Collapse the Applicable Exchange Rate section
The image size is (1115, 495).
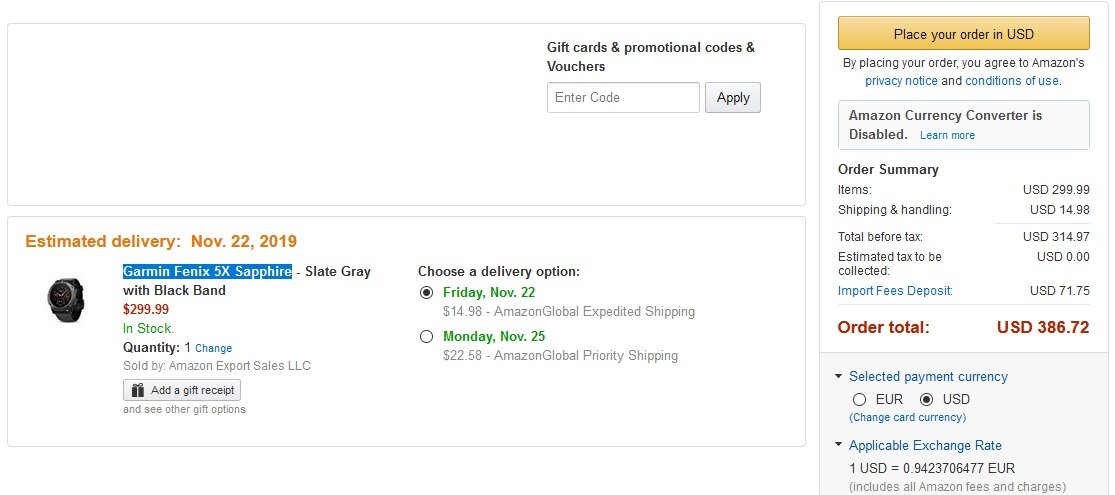click(x=838, y=446)
